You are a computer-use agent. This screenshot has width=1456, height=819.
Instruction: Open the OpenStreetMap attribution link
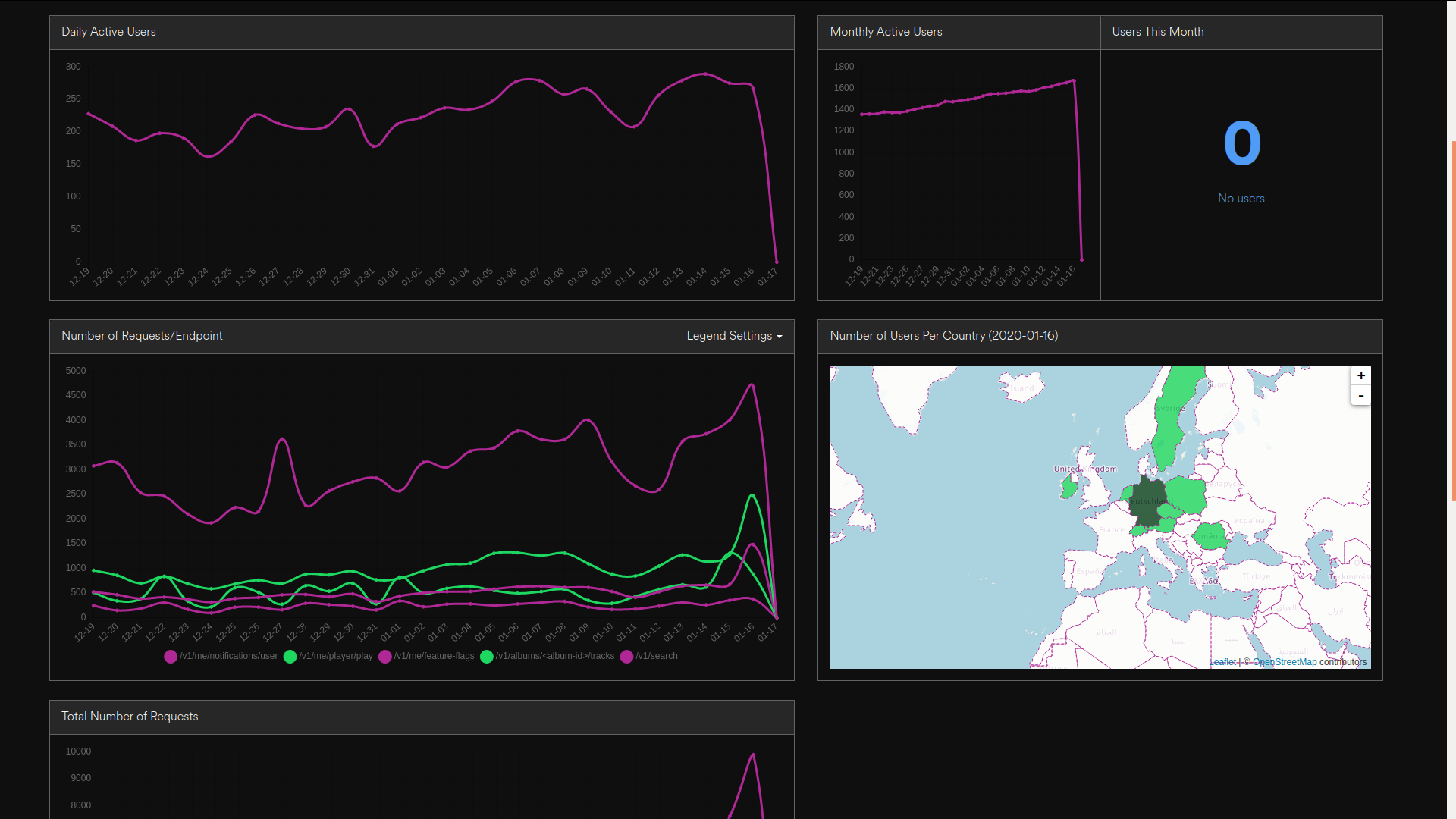(x=1285, y=662)
